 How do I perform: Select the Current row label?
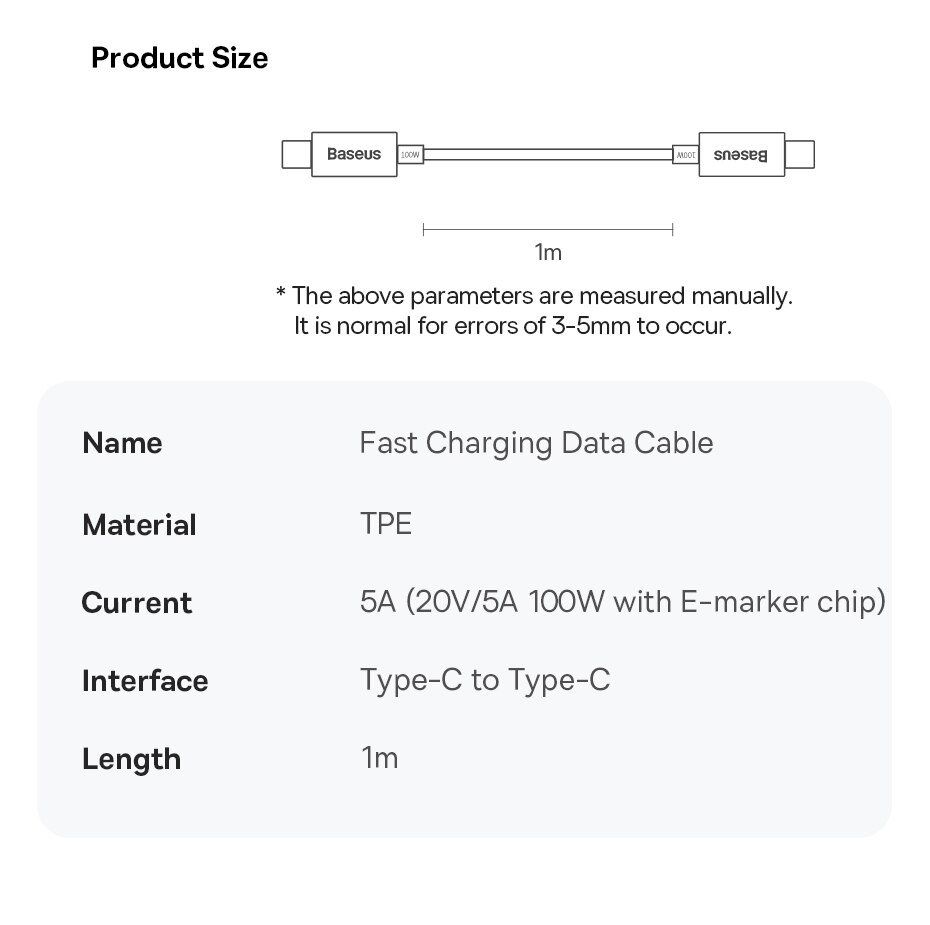[x=136, y=603]
